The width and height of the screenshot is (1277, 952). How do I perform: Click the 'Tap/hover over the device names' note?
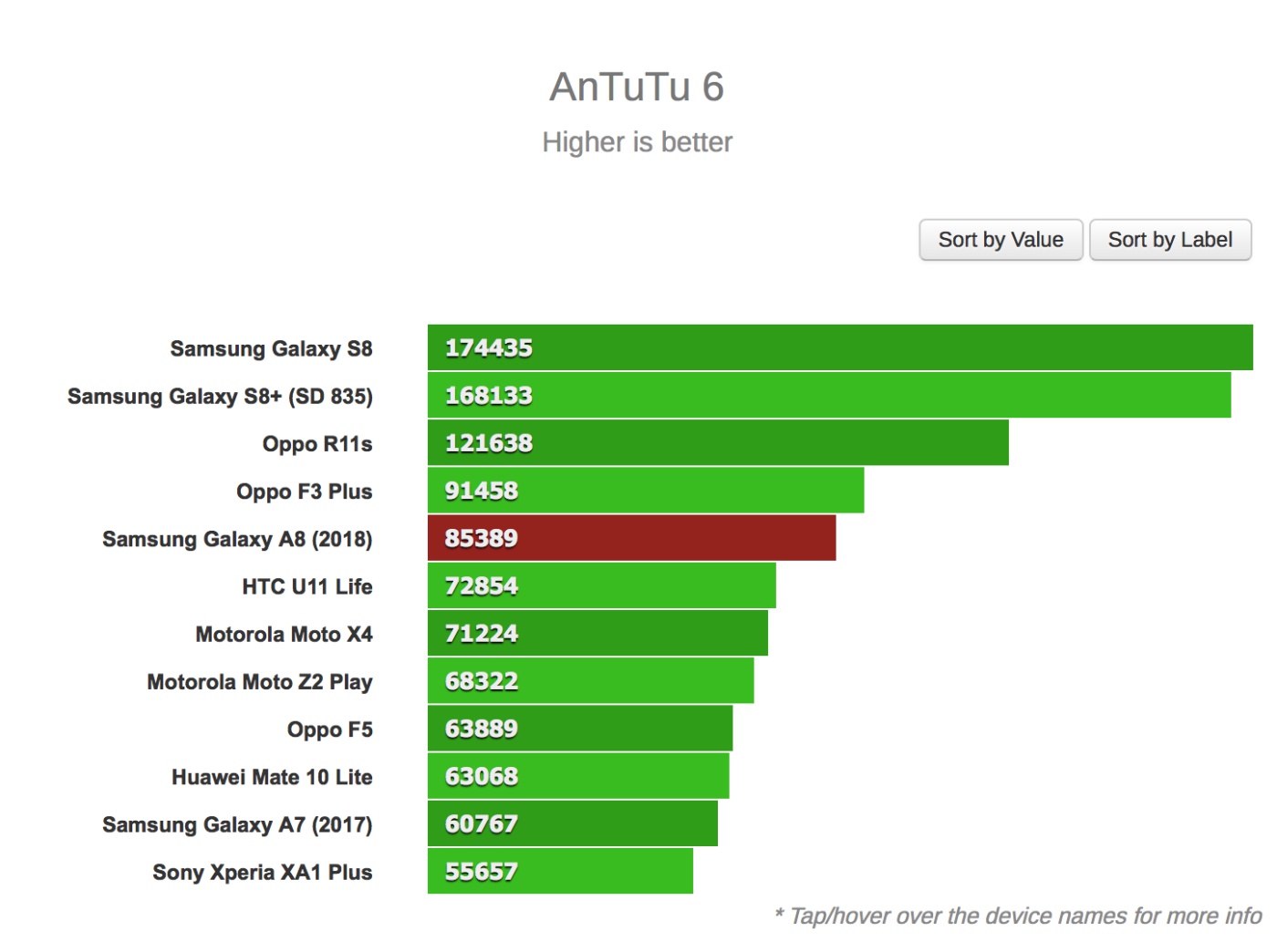point(1018,916)
